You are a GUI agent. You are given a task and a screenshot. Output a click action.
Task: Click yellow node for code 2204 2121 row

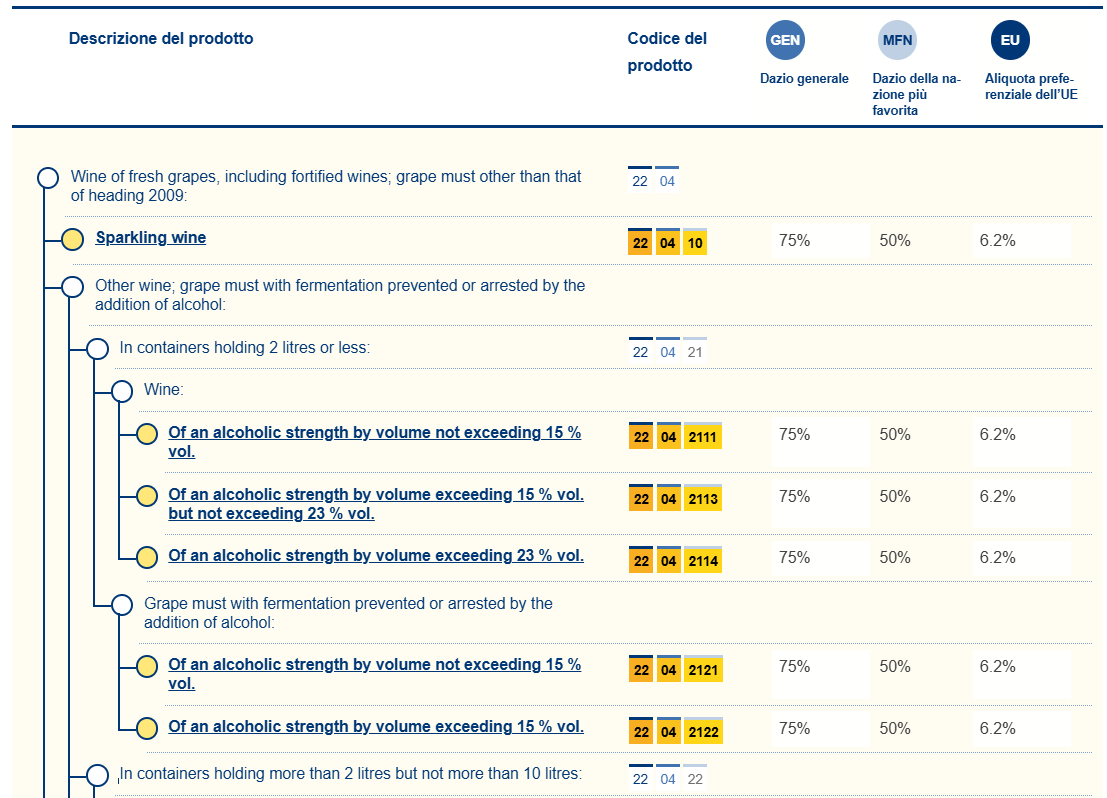point(146,666)
